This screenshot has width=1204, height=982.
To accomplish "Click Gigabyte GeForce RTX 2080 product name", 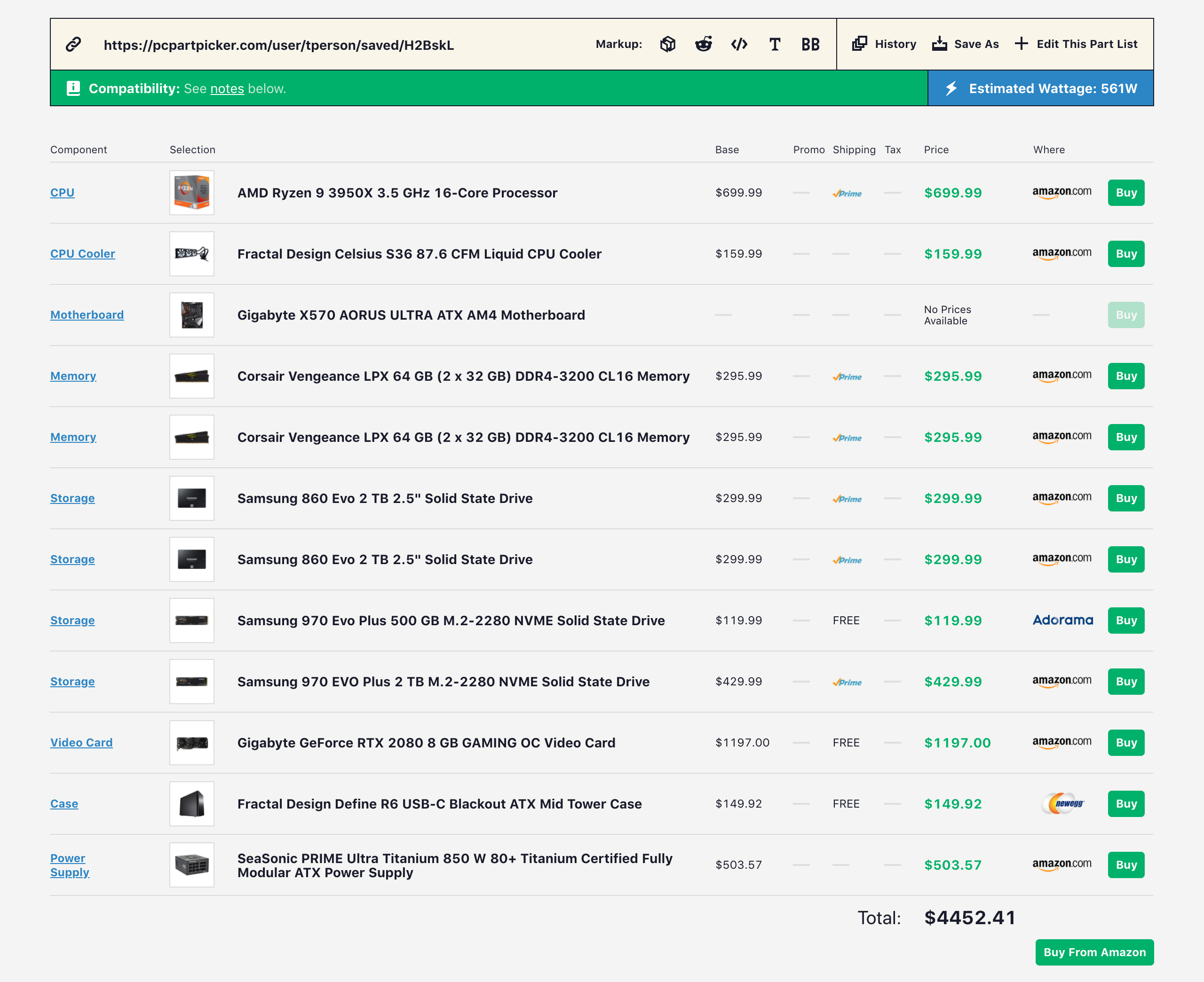I will click(426, 743).
